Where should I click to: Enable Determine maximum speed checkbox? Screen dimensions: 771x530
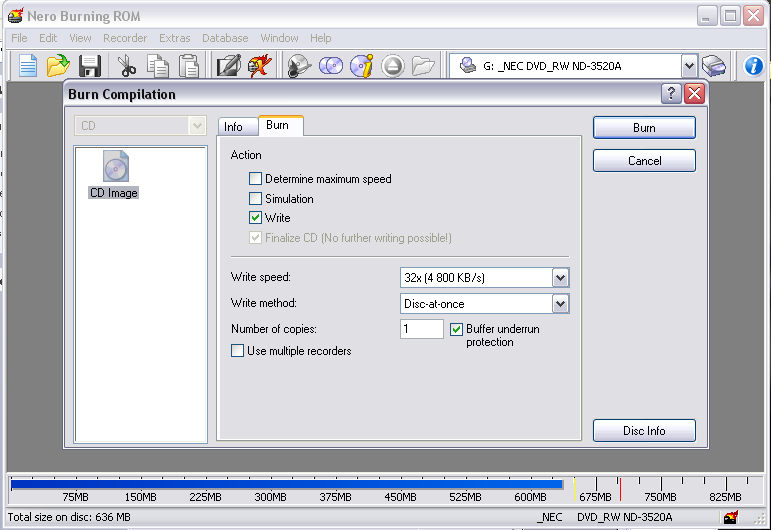[256, 179]
